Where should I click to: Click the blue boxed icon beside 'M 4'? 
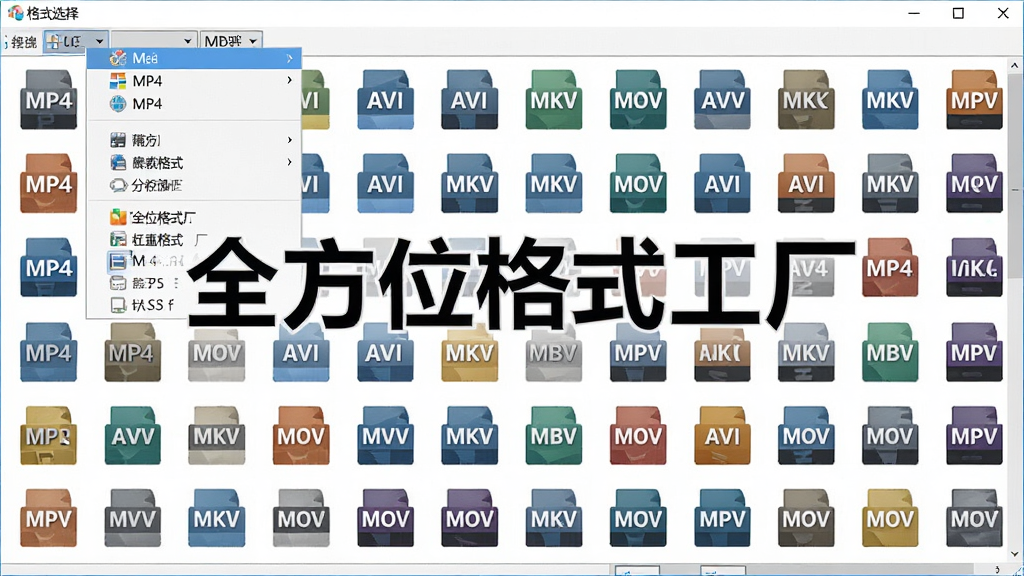(x=118, y=261)
